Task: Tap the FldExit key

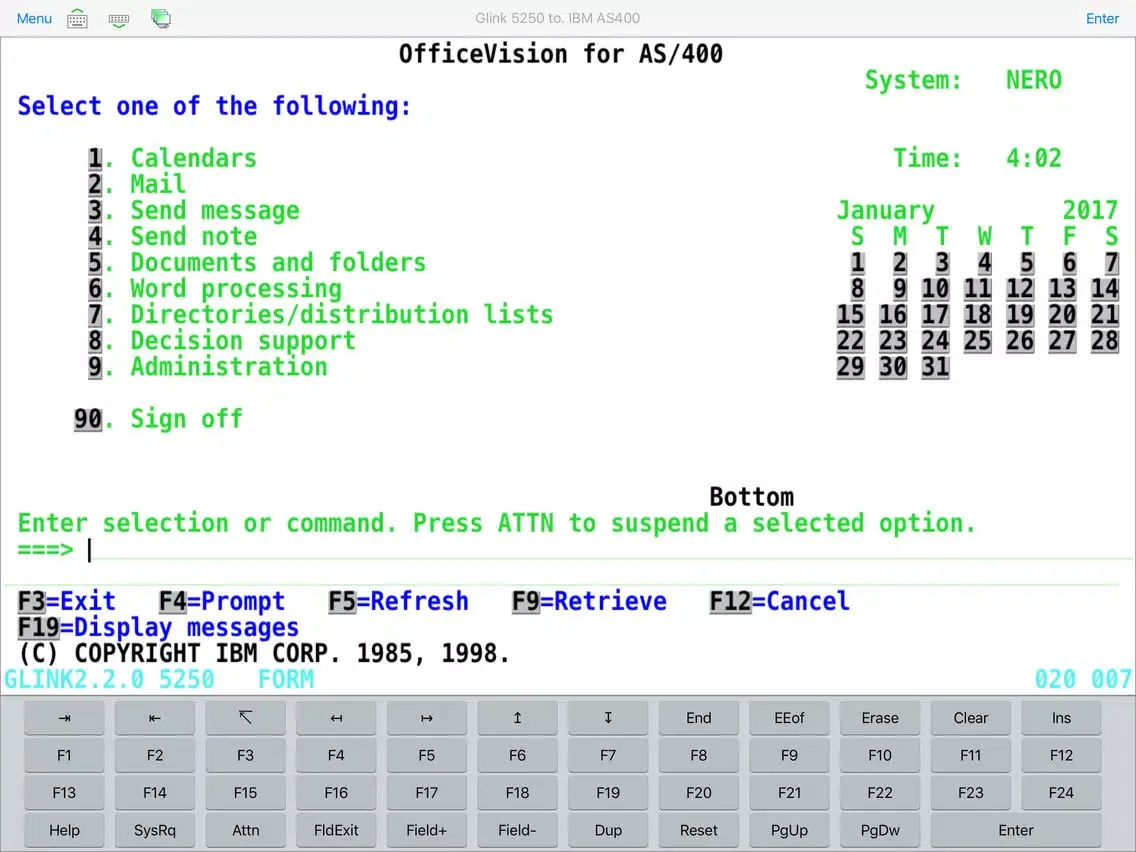Action: click(x=336, y=831)
